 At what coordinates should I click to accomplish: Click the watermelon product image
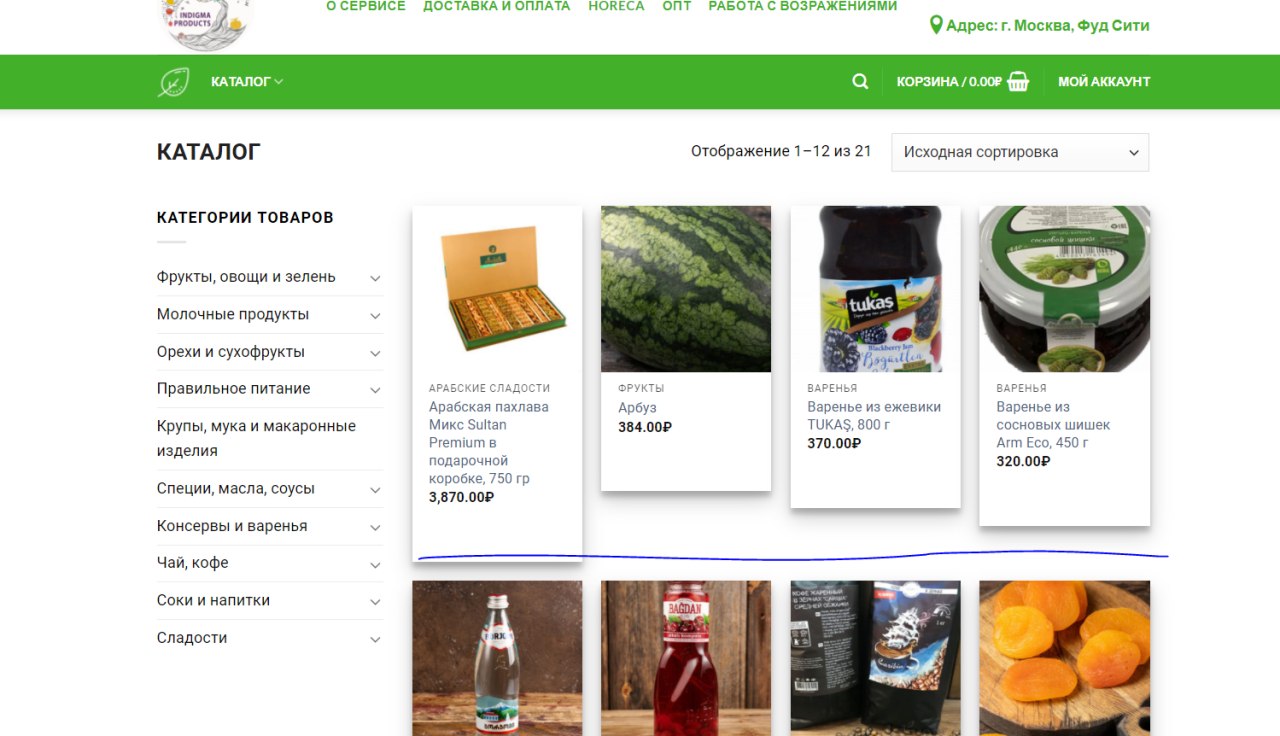coord(686,289)
